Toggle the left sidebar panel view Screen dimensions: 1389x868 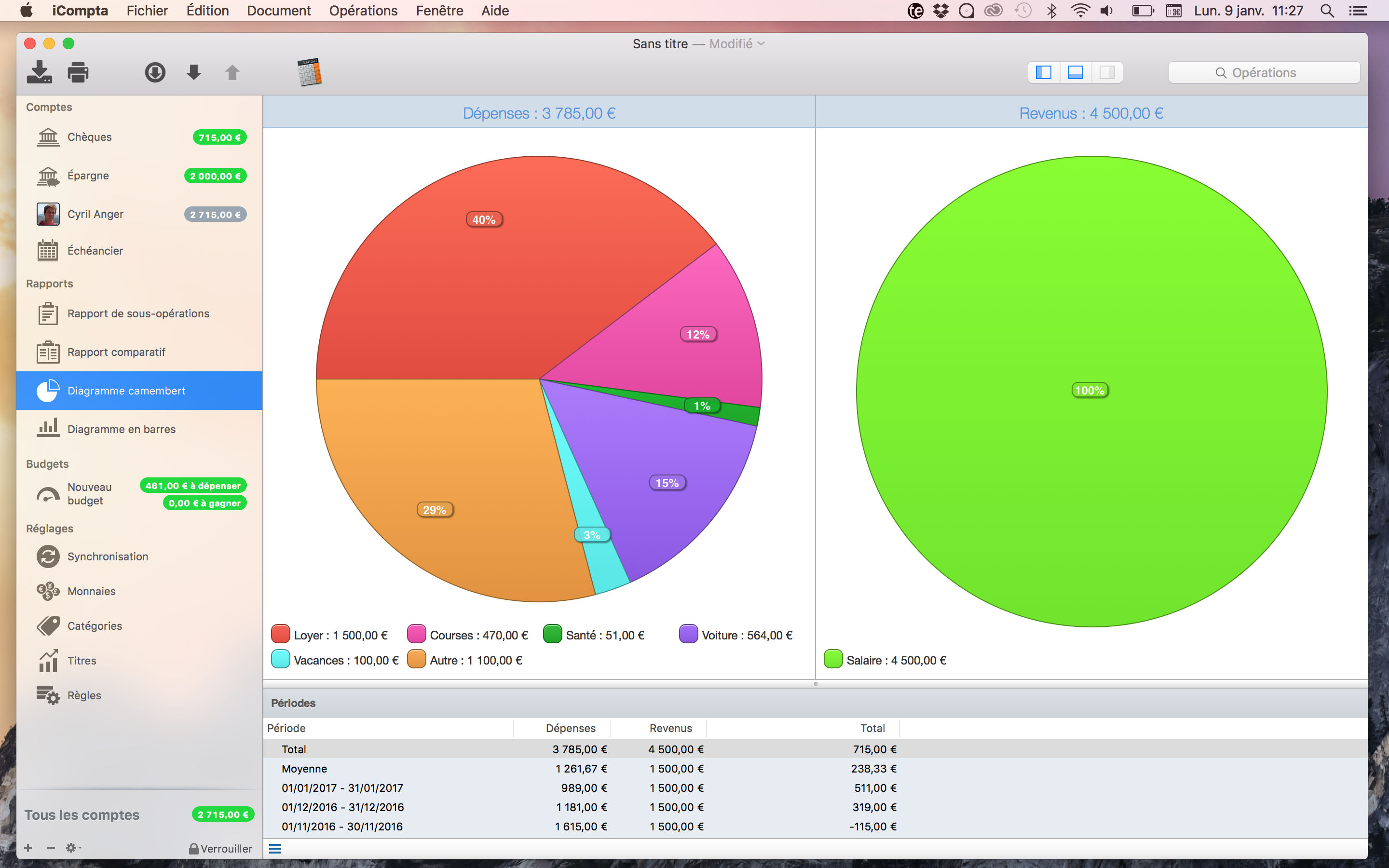tap(1043, 72)
